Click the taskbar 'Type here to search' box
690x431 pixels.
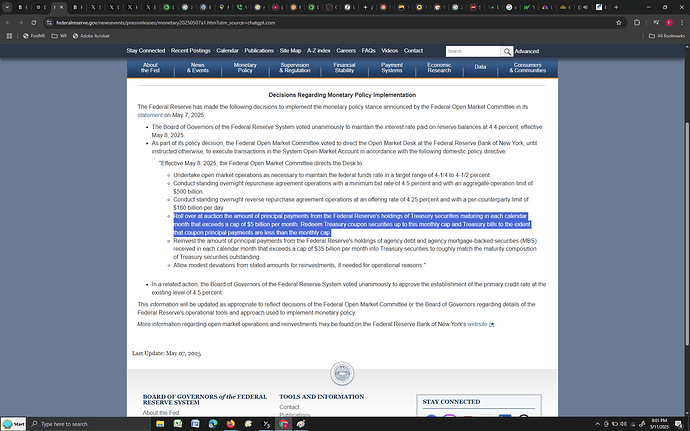[x=88, y=424]
